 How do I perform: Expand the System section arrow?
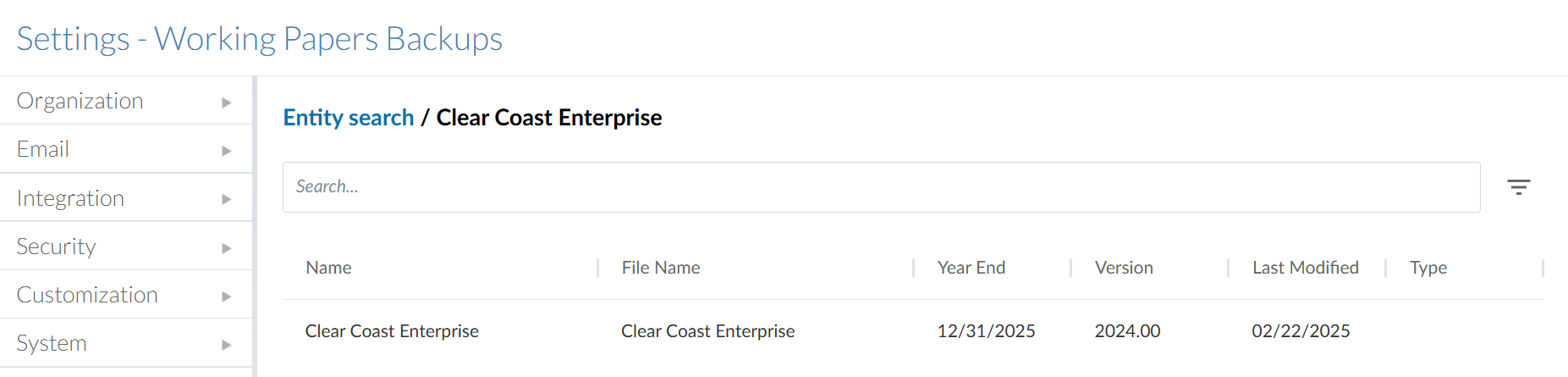(x=226, y=345)
